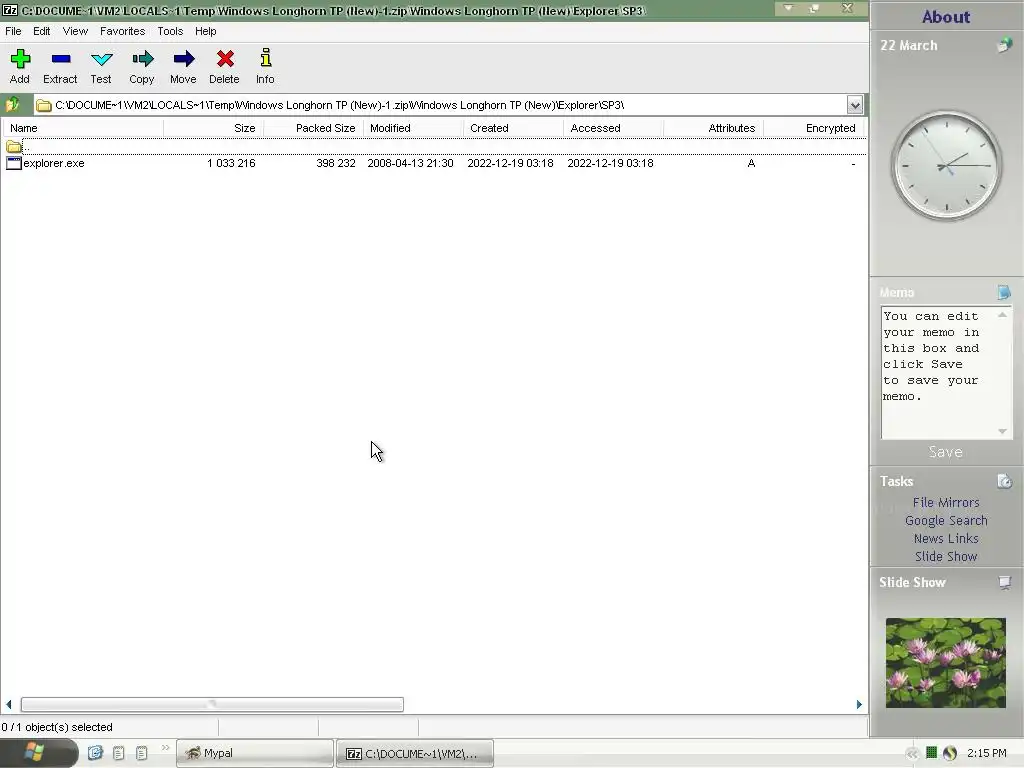This screenshot has width=1024, height=768.
Task: Click the Save memo button
Action: pos(946,452)
